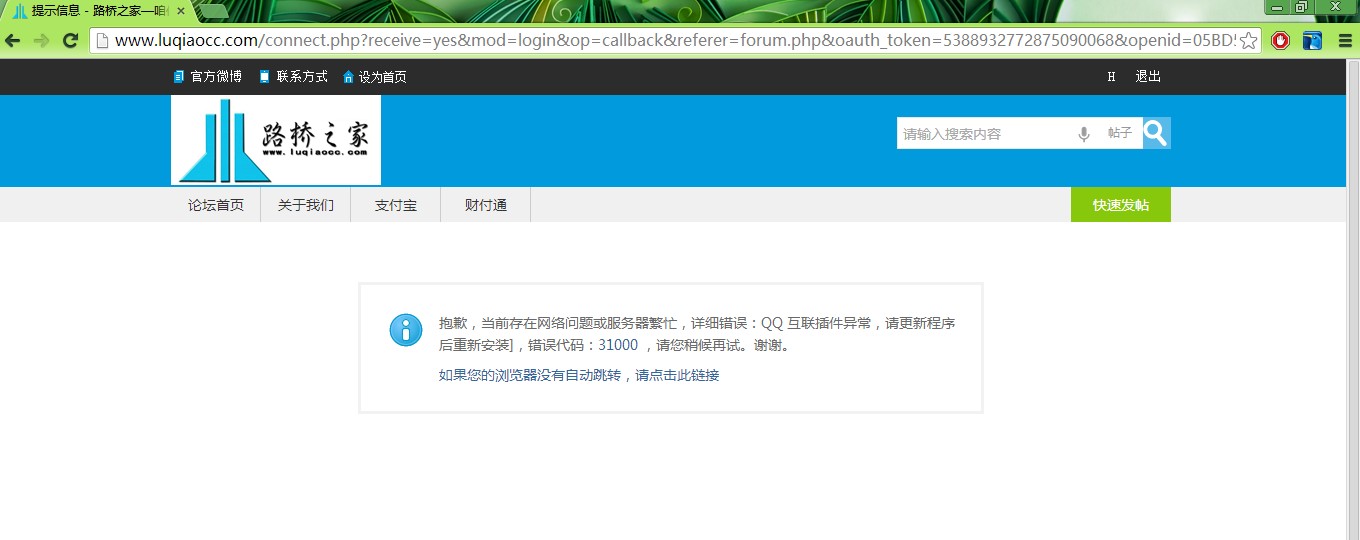
Task: Click the error code 31000 text
Action: pos(618,345)
